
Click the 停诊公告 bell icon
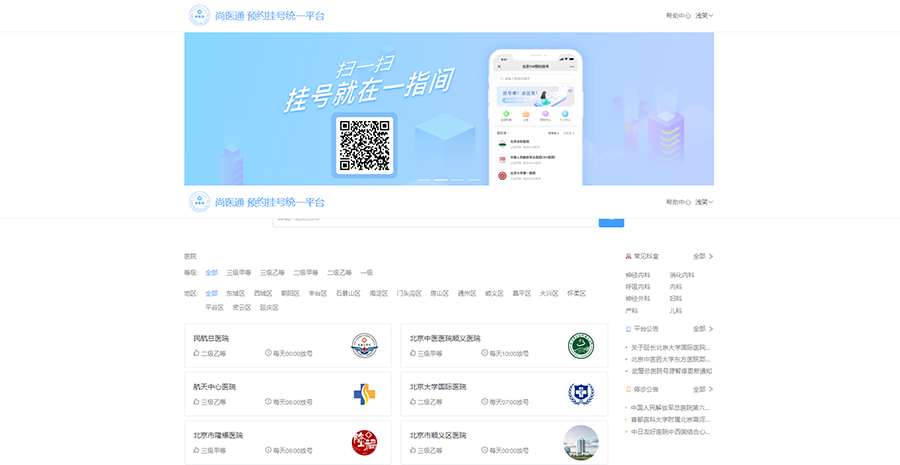click(x=629, y=389)
